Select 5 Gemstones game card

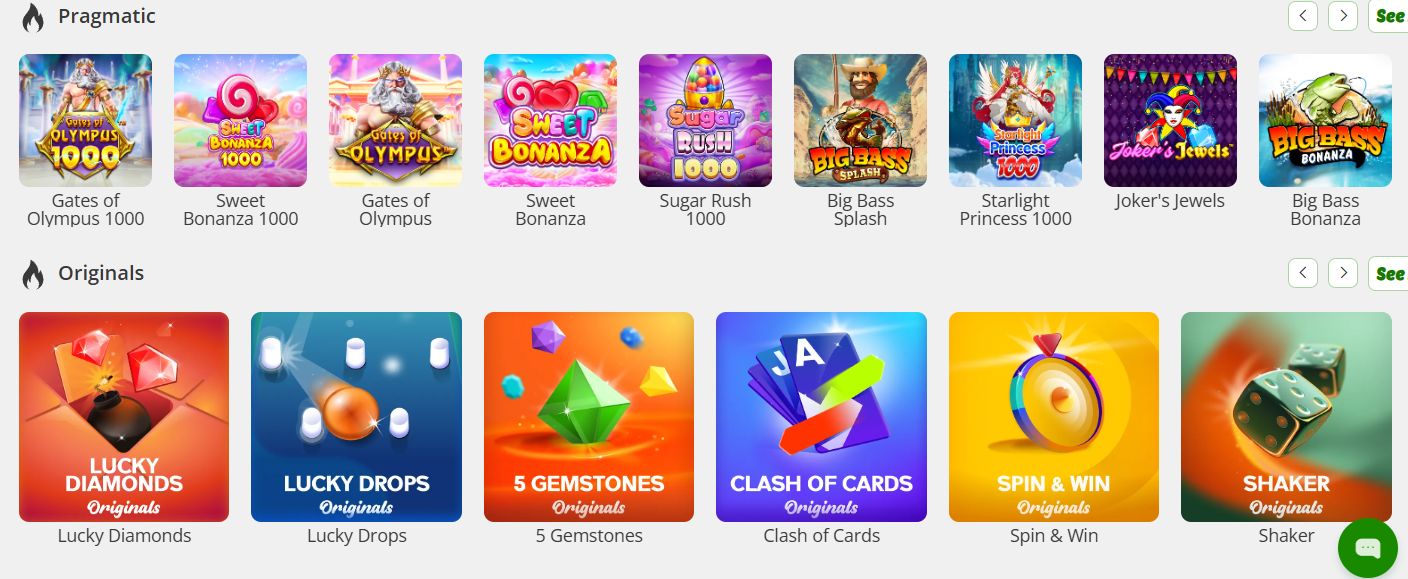click(589, 417)
